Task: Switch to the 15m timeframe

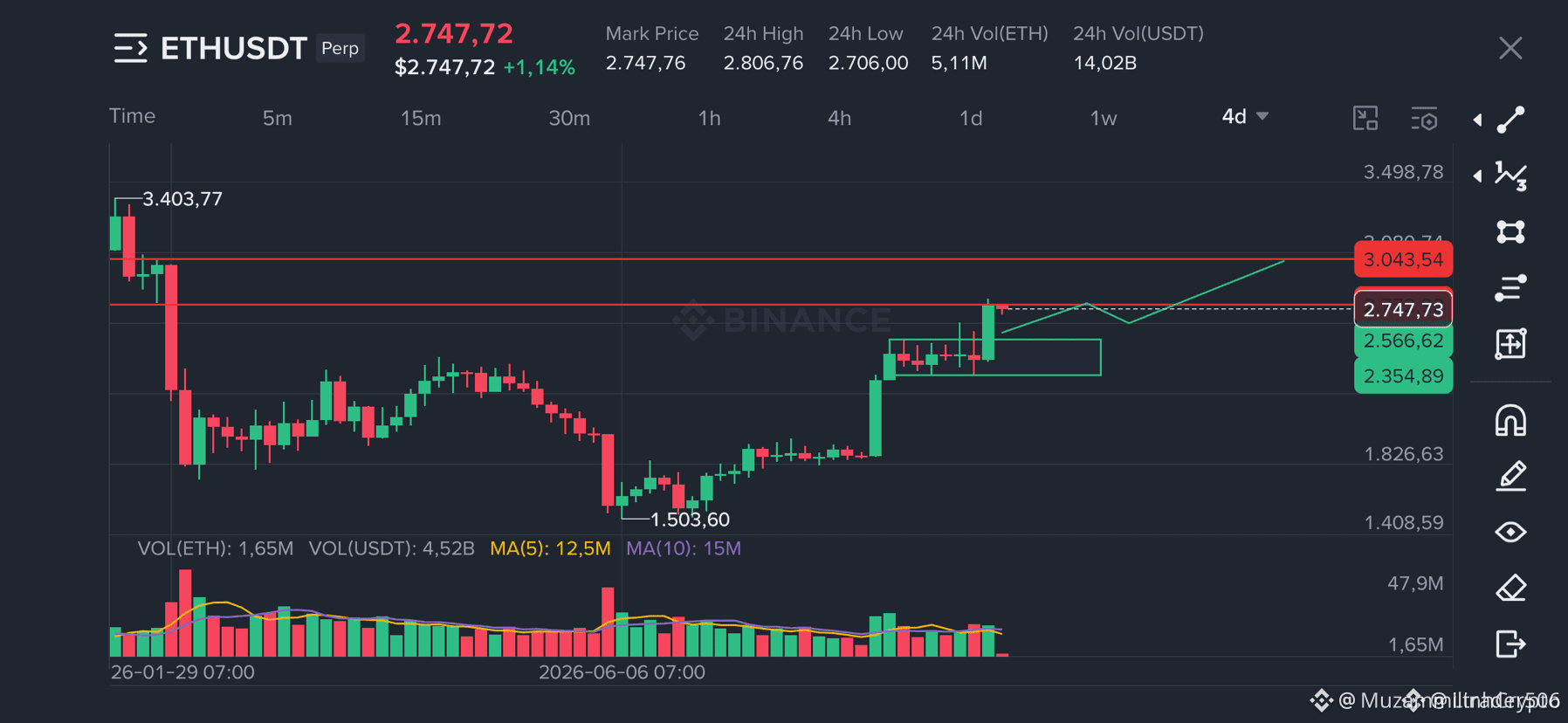Action: [x=421, y=118]
